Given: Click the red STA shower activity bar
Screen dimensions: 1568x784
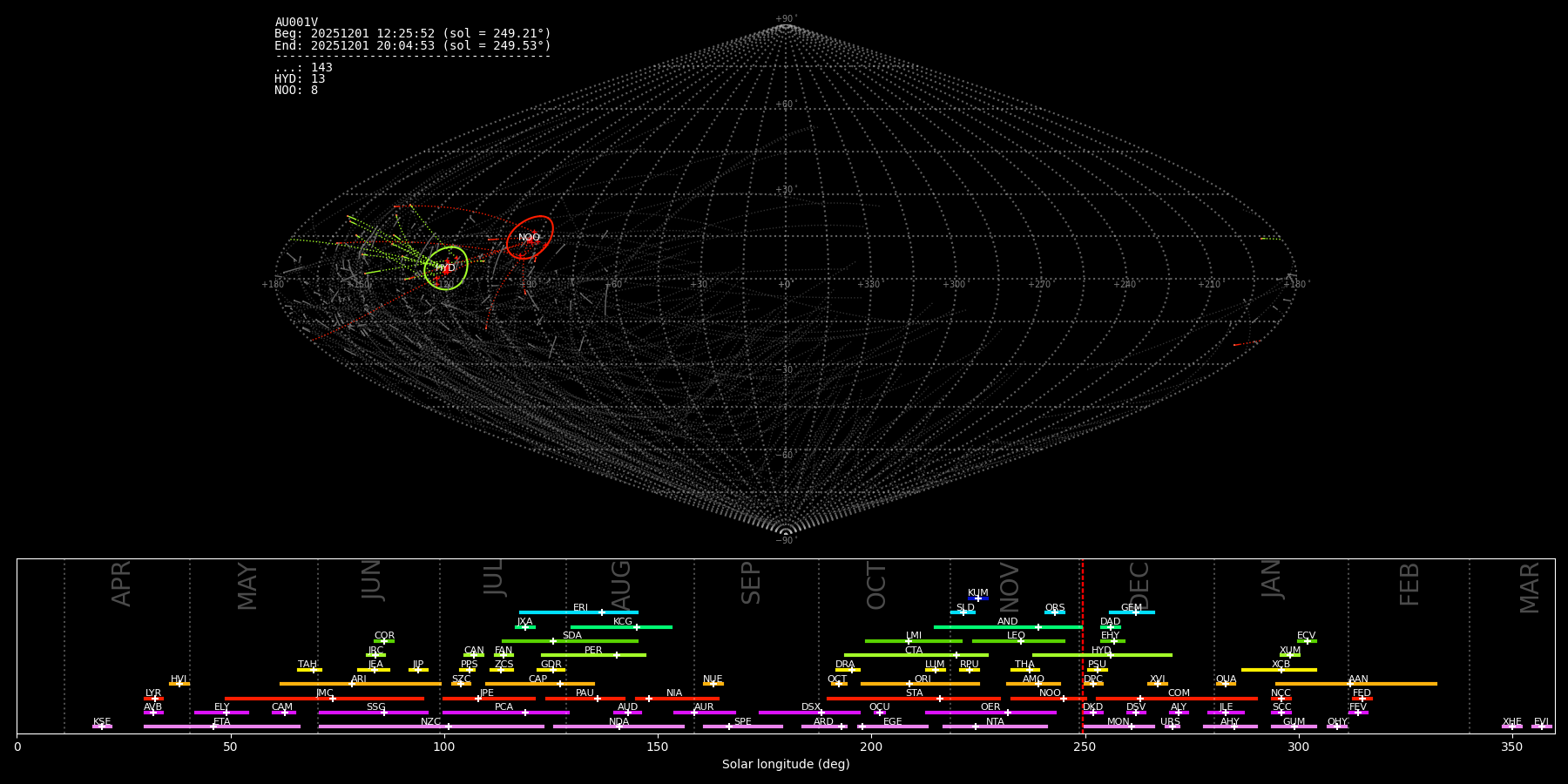Looking at the screenshot, I should [914, 699].
